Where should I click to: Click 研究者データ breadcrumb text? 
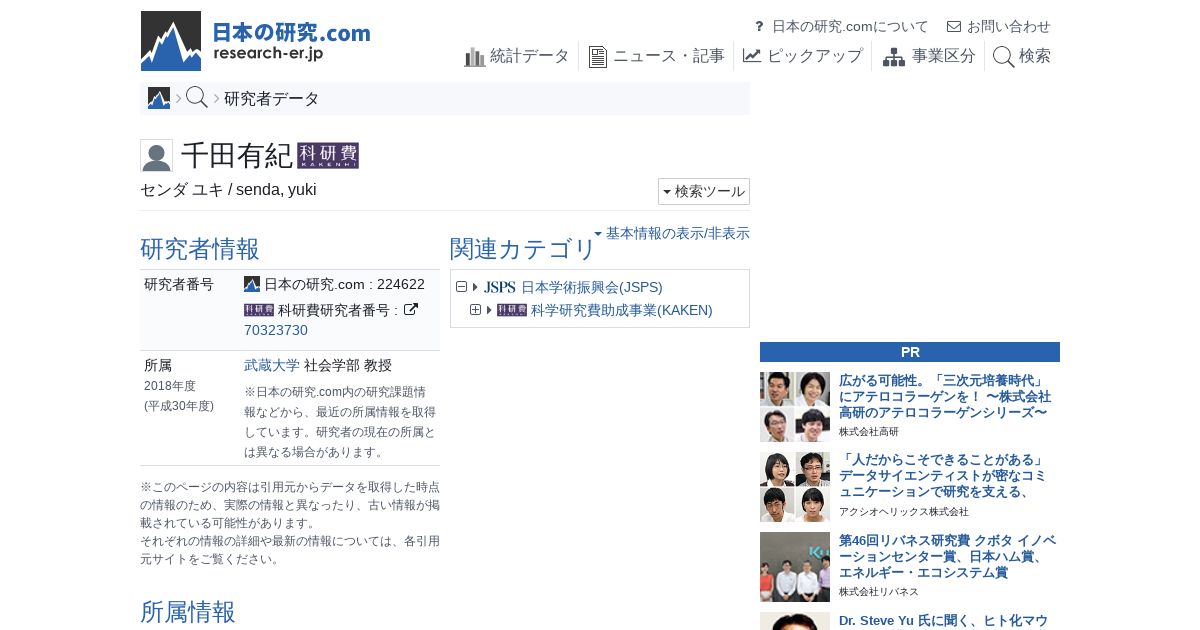[272, 98]
